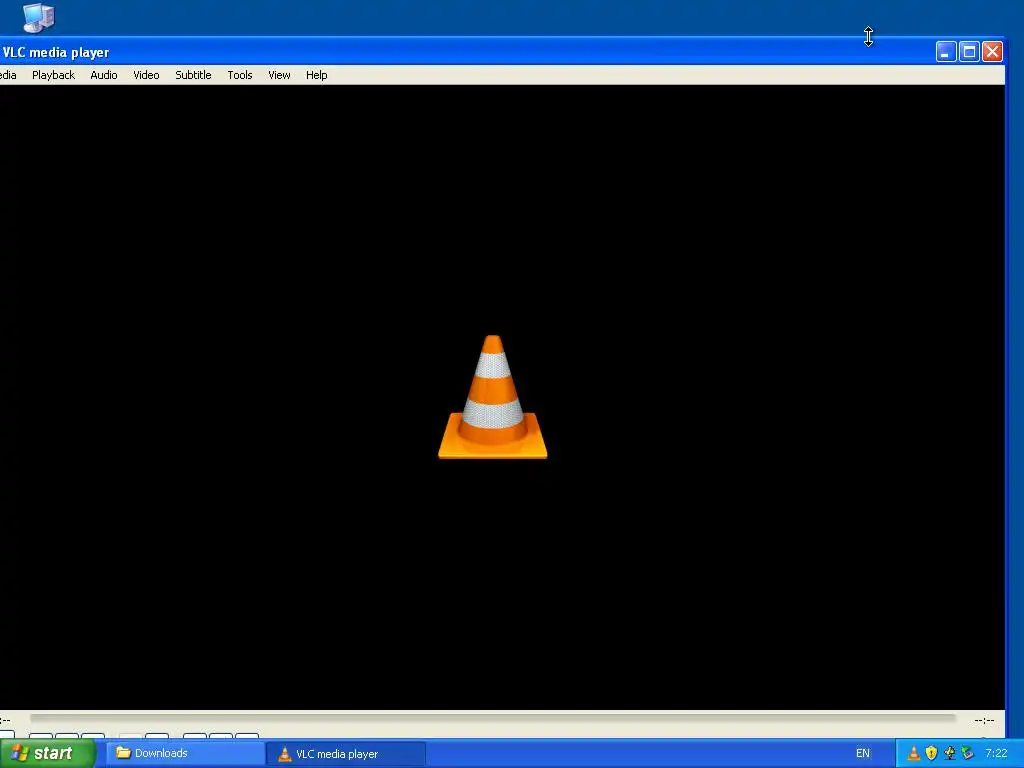Toggle the remaining time display at right
The image size is (1024, 768).
point(984,720)
